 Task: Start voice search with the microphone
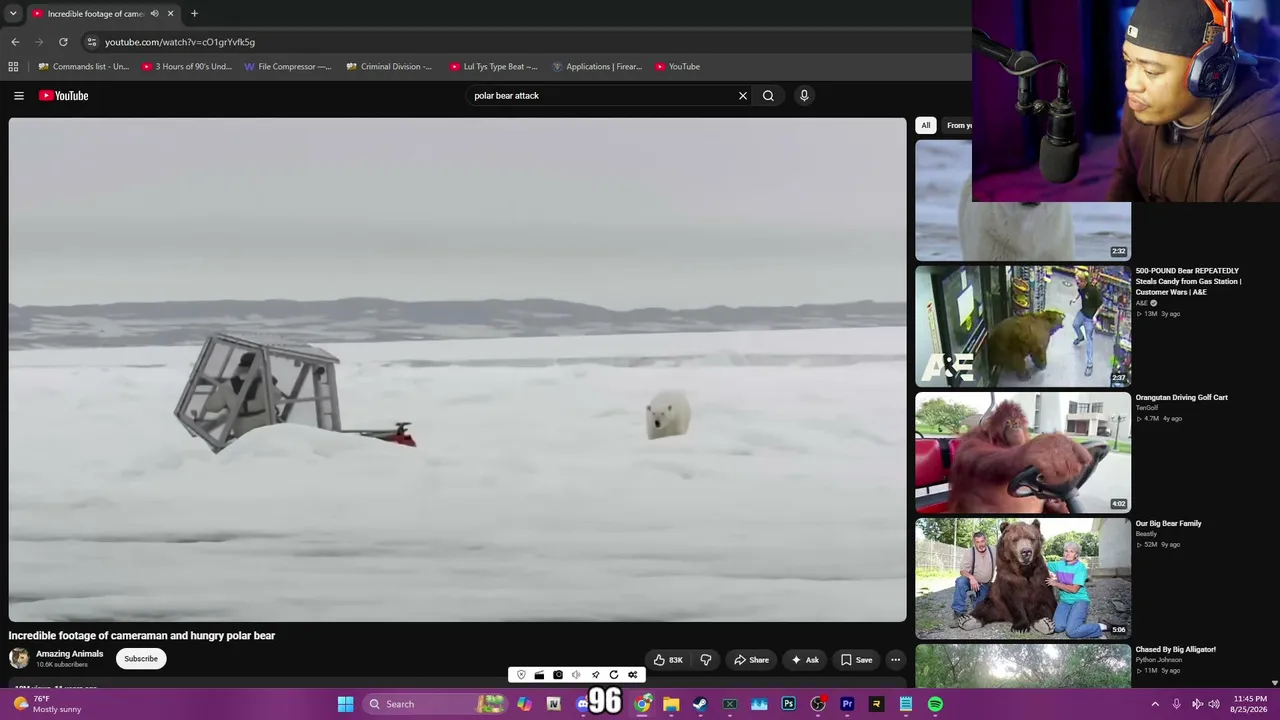click(x=804, y=96)
